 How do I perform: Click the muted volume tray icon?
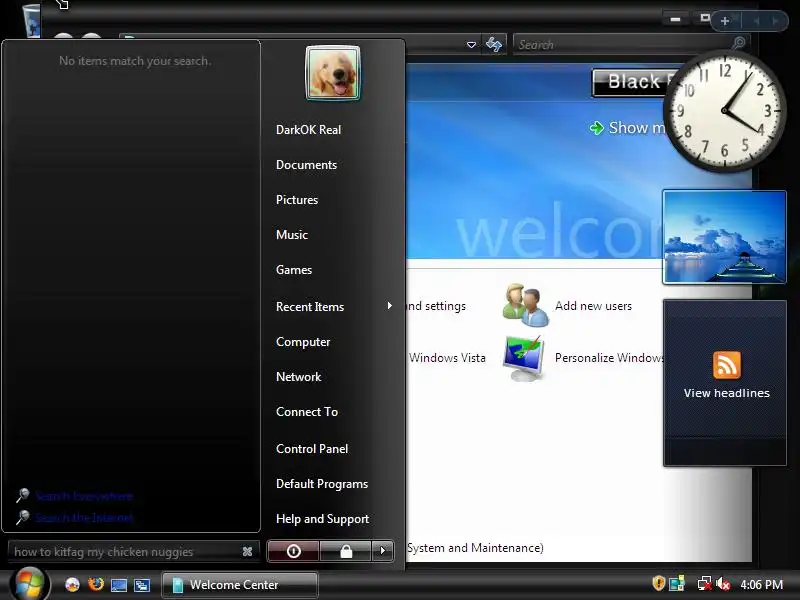[723, 584]
